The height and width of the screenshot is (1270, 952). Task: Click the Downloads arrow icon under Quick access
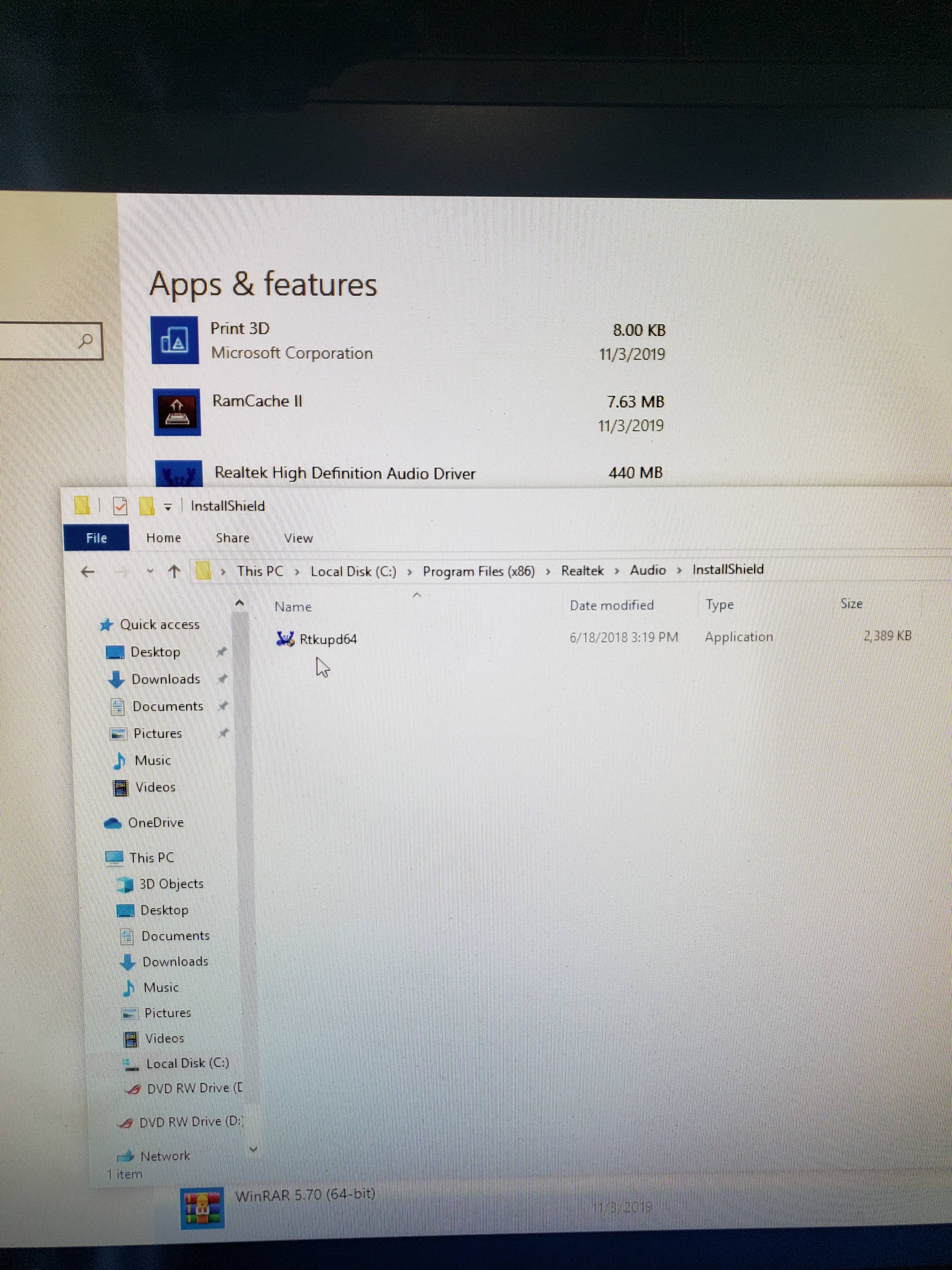116,679
